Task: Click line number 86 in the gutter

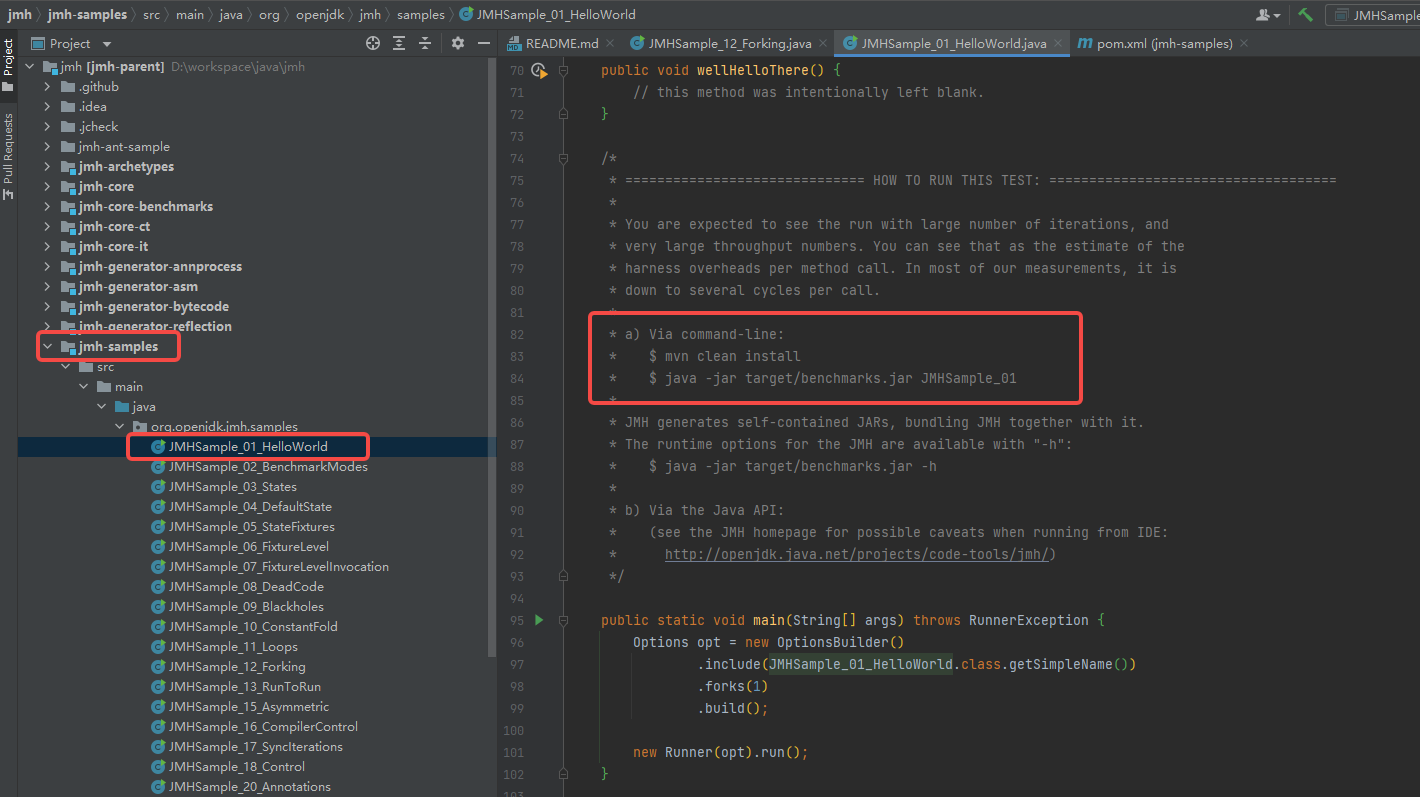Action: [515, 422]
